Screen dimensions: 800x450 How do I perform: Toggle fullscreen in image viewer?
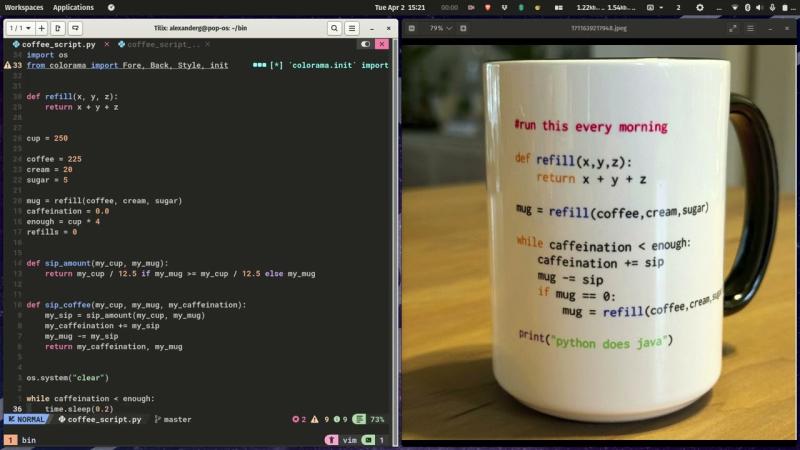pos(733,29)
